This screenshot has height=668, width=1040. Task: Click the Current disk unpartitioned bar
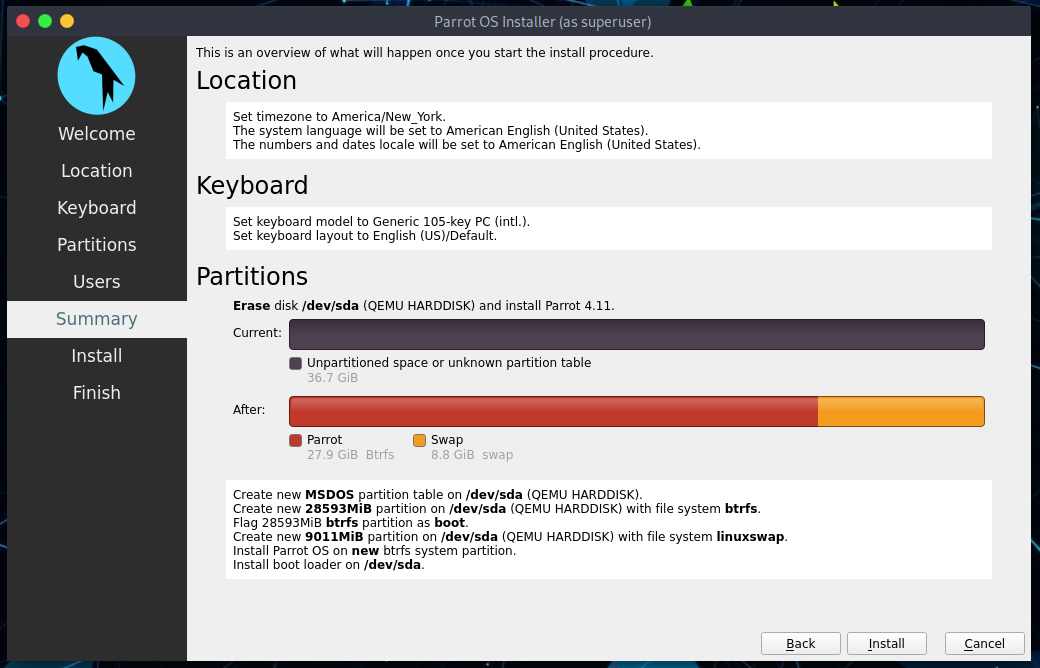(x=637, y=334)
